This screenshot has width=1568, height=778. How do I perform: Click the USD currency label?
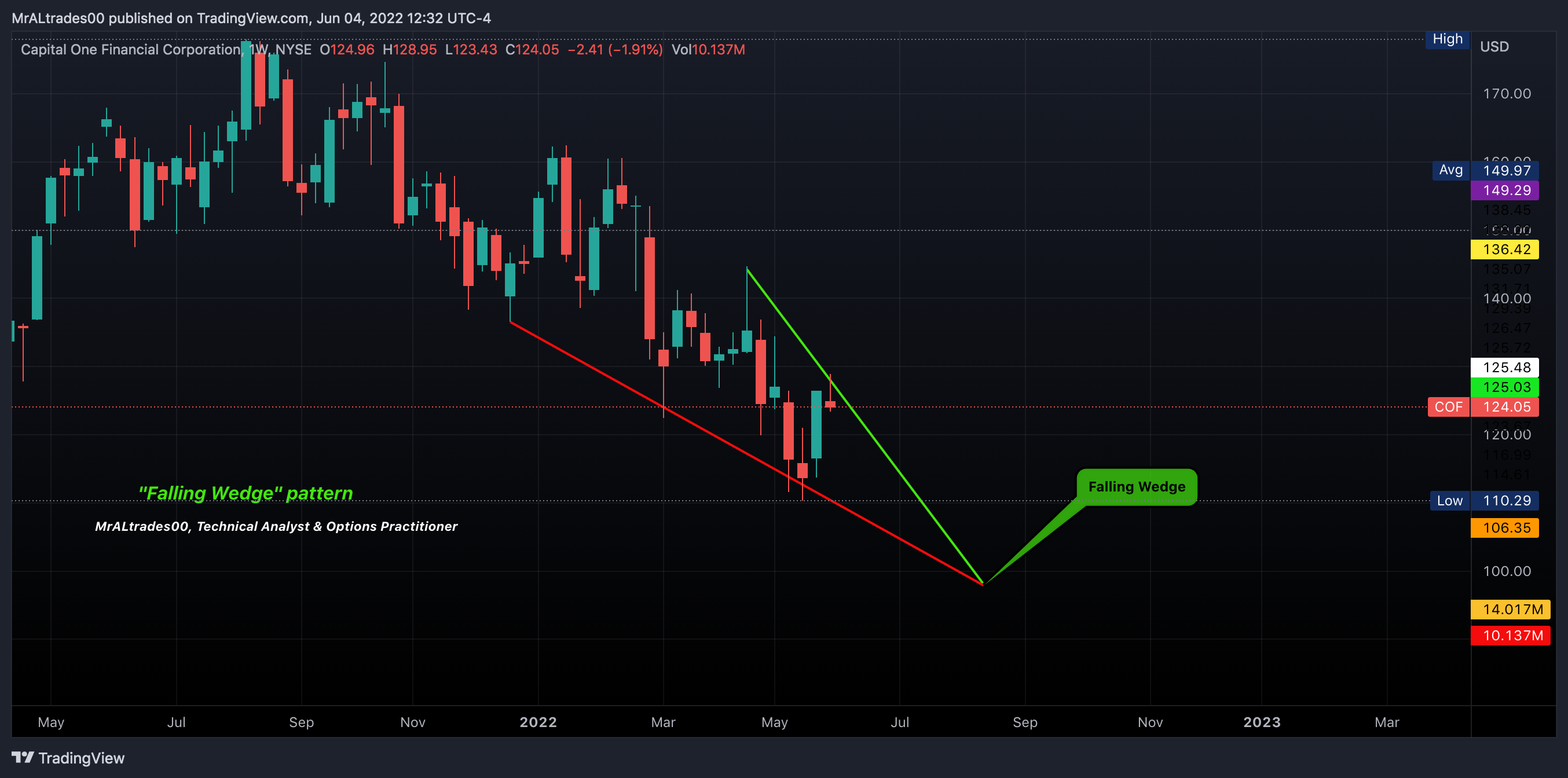point(1494,47)
